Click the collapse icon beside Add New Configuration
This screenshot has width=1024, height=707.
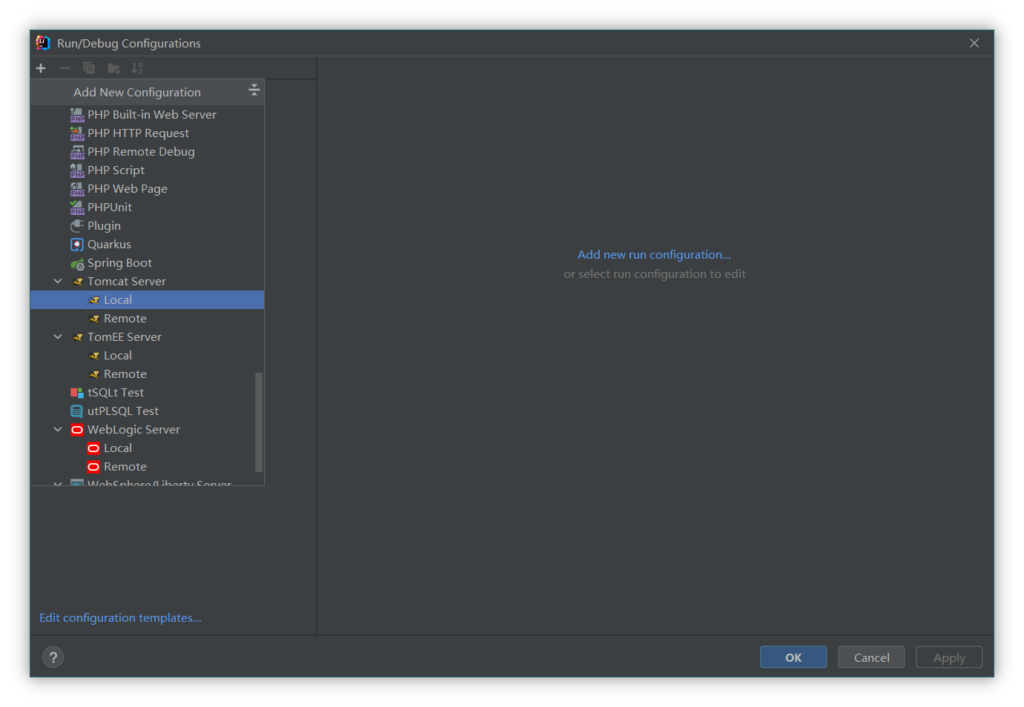pos(254,90)
